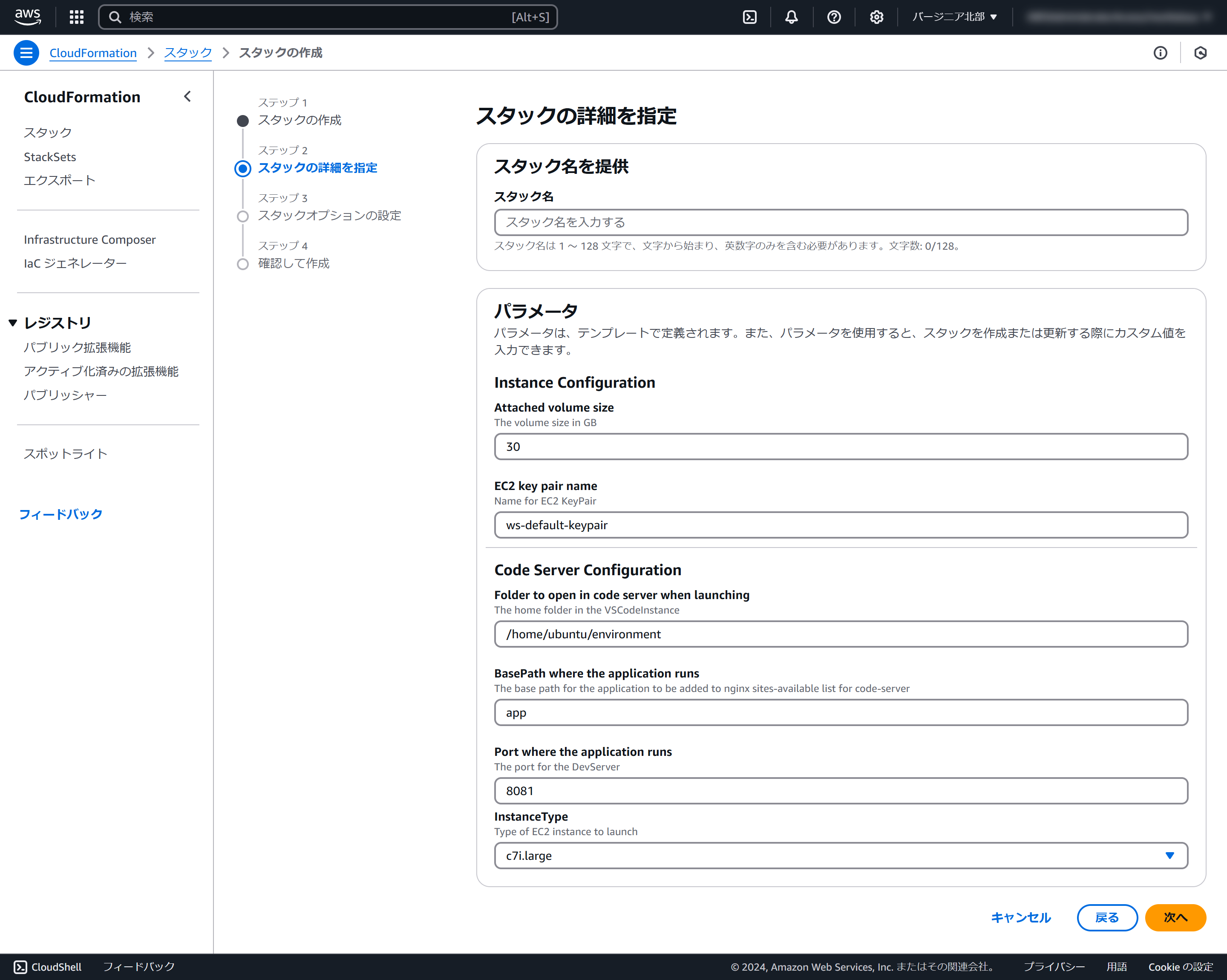Open the help question mark icon
Viewport: 1227px width, 980px height.
tap(834, 17)
